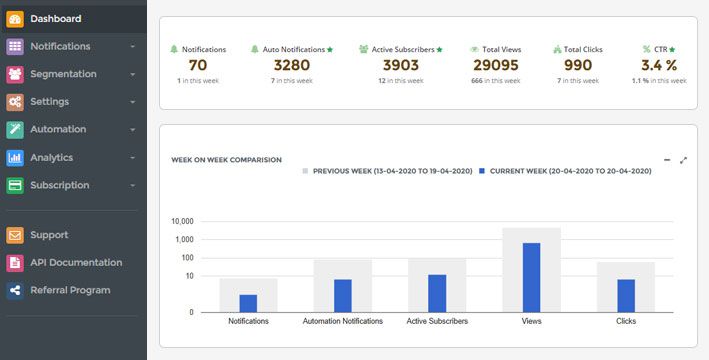Click the Notifications grid icon in sidebar
Screen dimensions: 709x360
click(15, 47)
